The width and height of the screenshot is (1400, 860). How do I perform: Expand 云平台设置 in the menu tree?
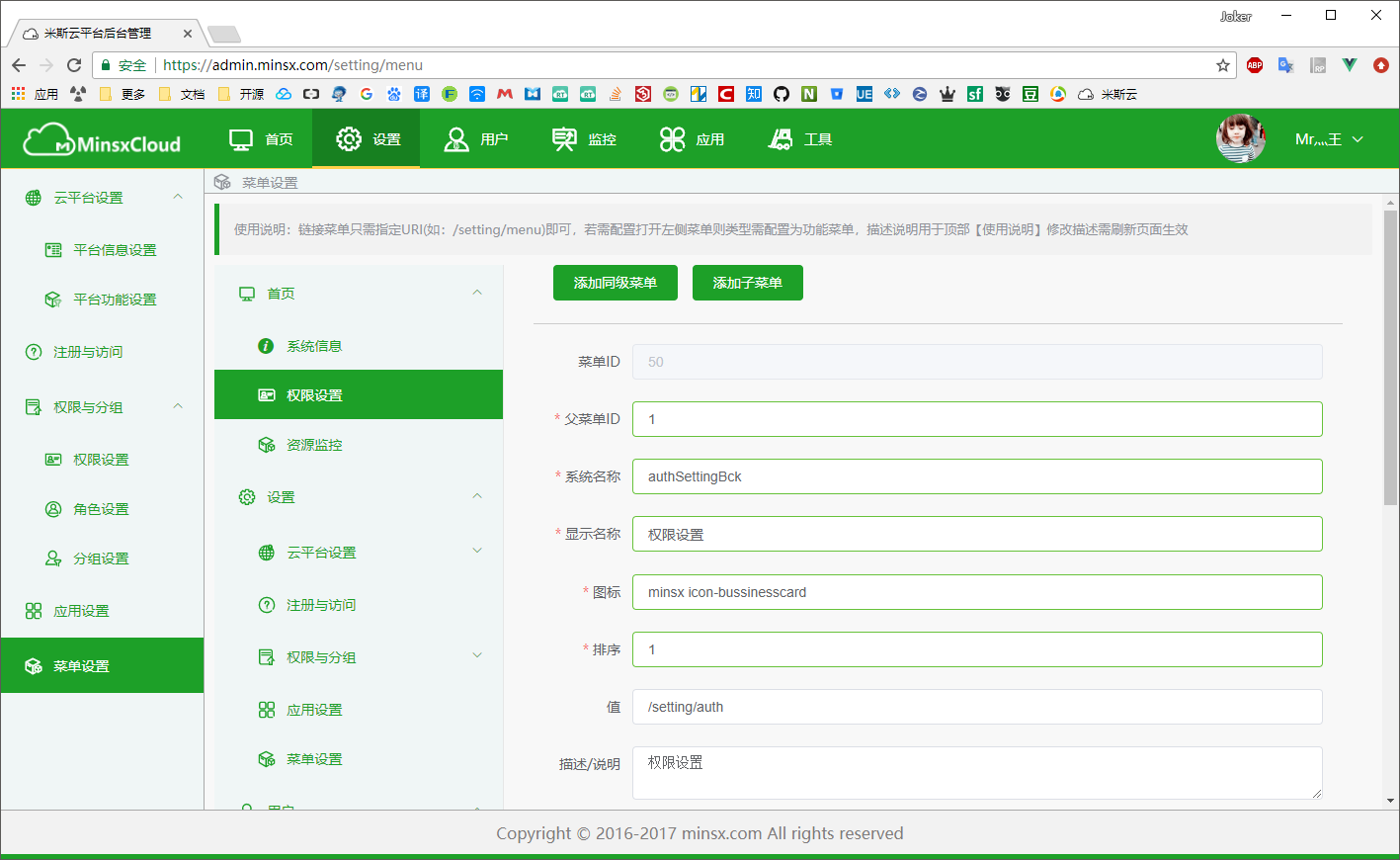pyautogui.click(x=477, y=552)
